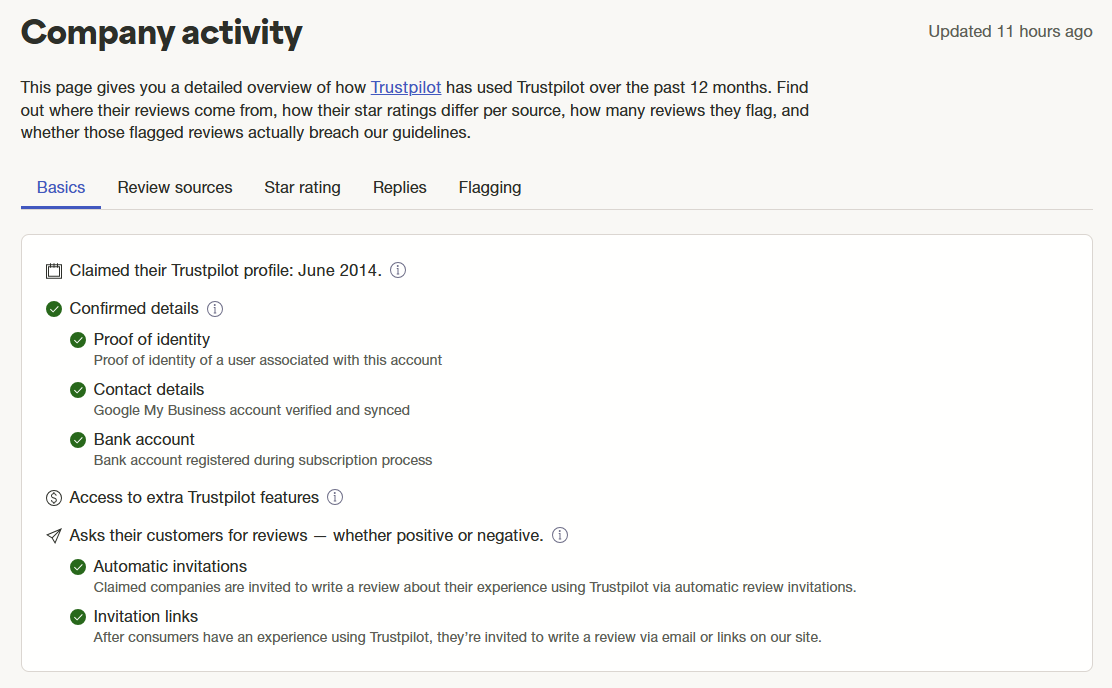This screenshot has width=1112, height=688.
Task: Open the info tooltip for claimed profile date
Action: click(397, 270)
